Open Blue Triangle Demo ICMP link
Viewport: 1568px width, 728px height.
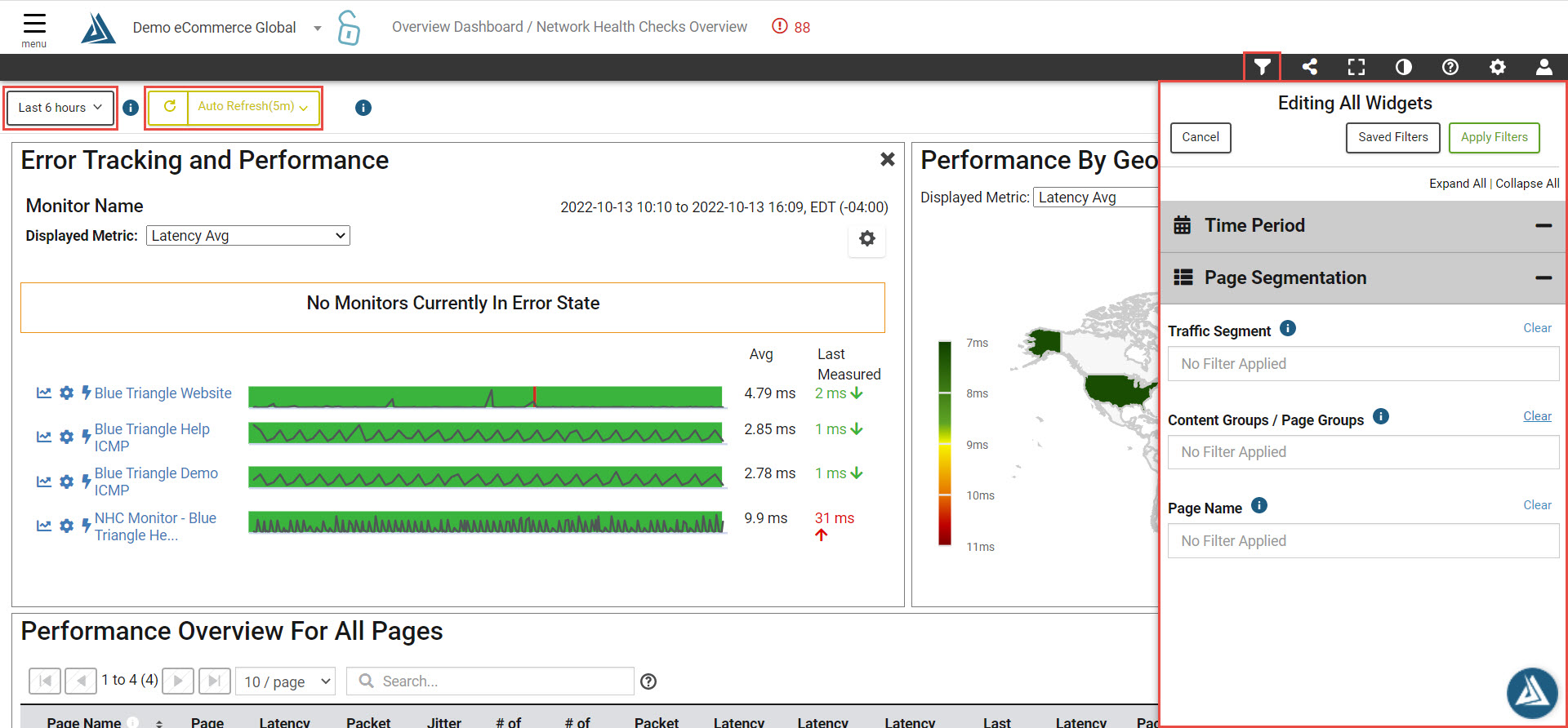(x=156, y=482)
